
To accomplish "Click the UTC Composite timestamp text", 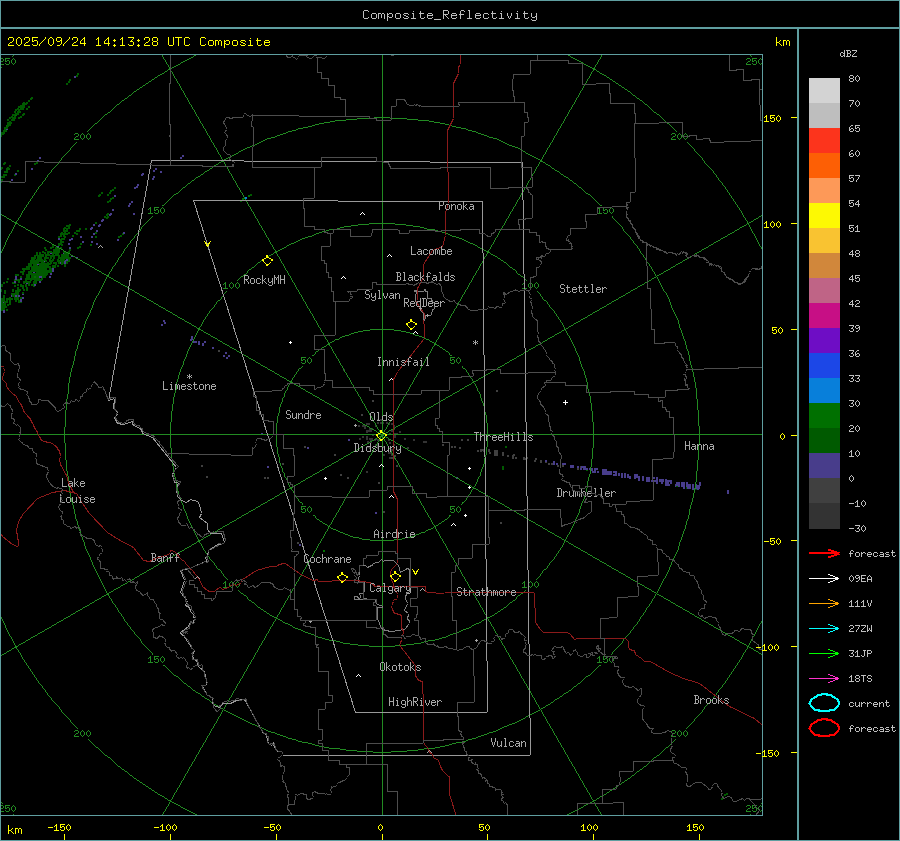I will click(x=138, y=42).
